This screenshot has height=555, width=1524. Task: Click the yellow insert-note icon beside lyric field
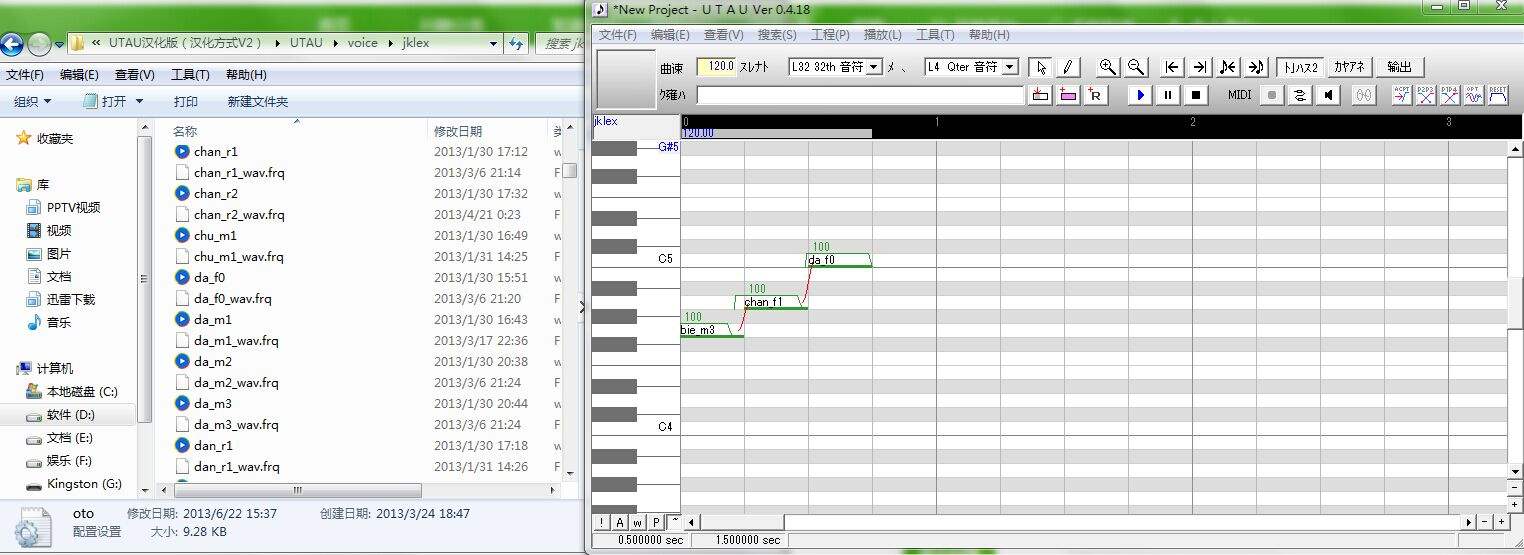click(x=1040, y=95)
